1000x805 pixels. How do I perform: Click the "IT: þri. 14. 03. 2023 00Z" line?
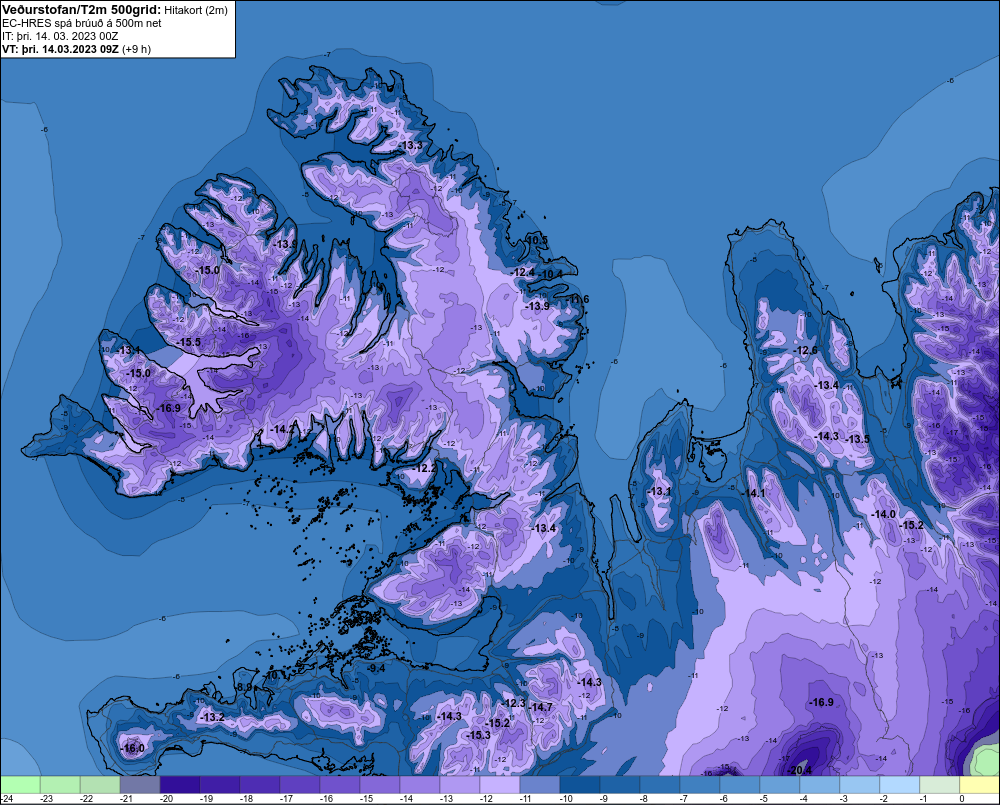click(x=60, y=36)
